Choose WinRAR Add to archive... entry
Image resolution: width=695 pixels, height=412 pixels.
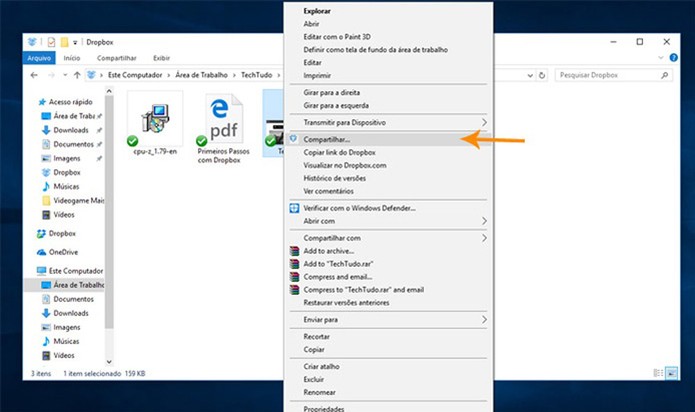328,251
